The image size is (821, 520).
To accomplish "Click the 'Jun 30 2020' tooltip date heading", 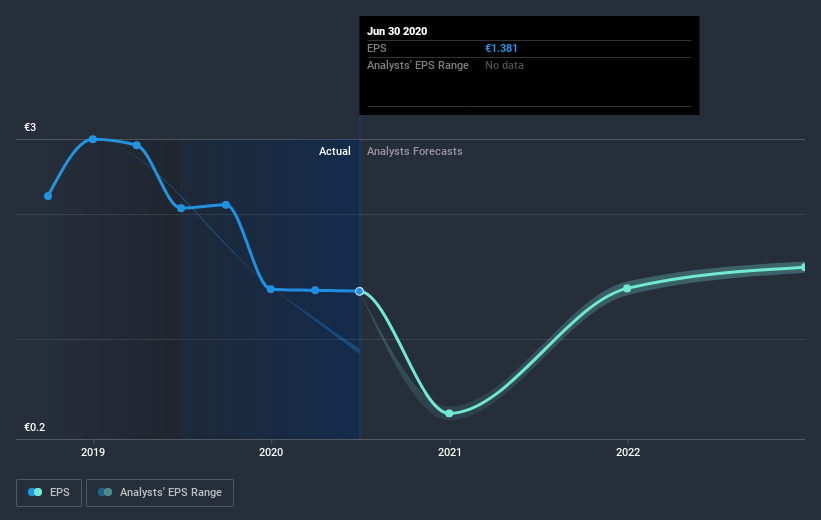I will pos(397,31).
